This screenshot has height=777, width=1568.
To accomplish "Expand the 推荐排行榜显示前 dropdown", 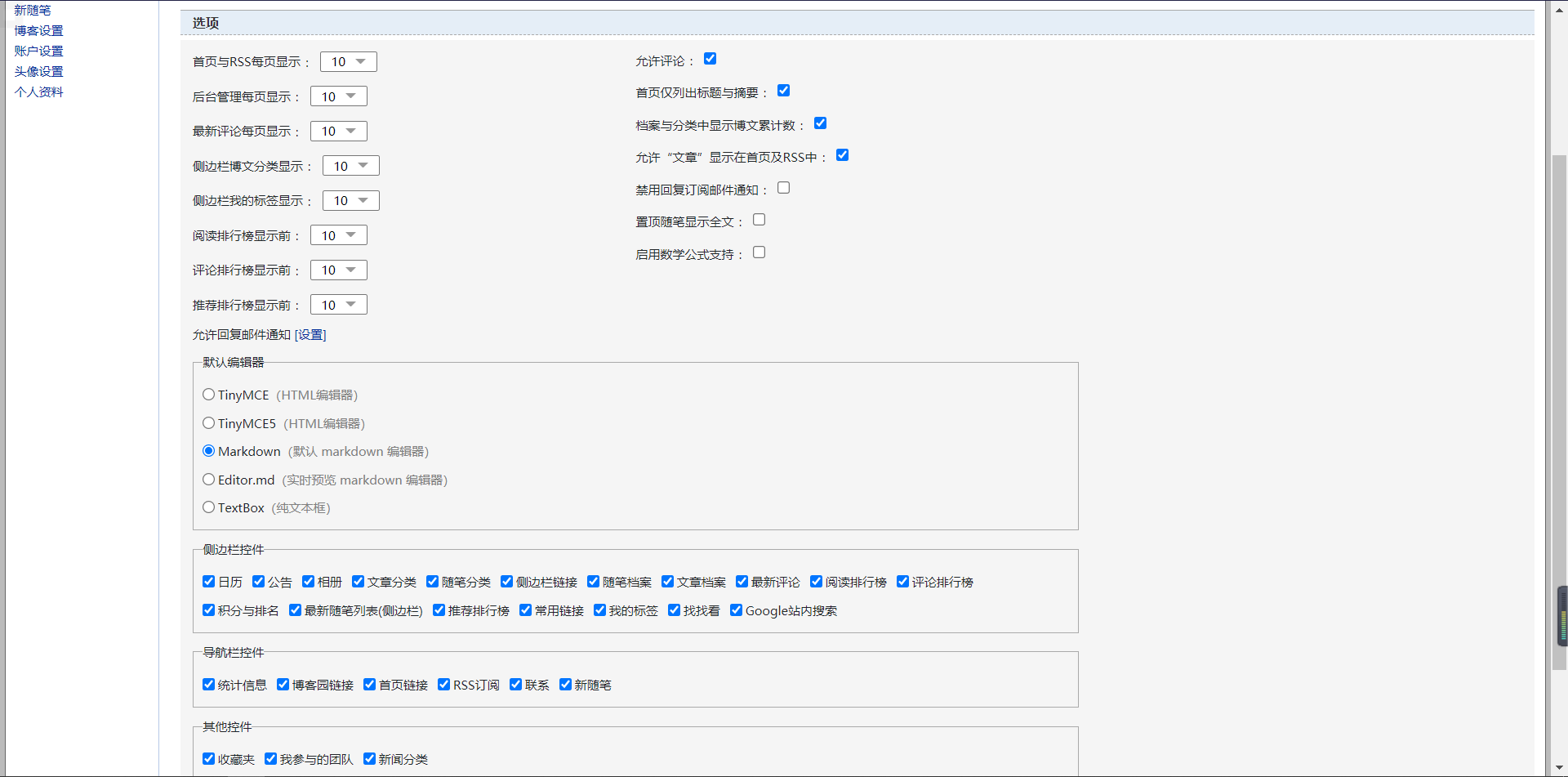I will coord(339,305).
